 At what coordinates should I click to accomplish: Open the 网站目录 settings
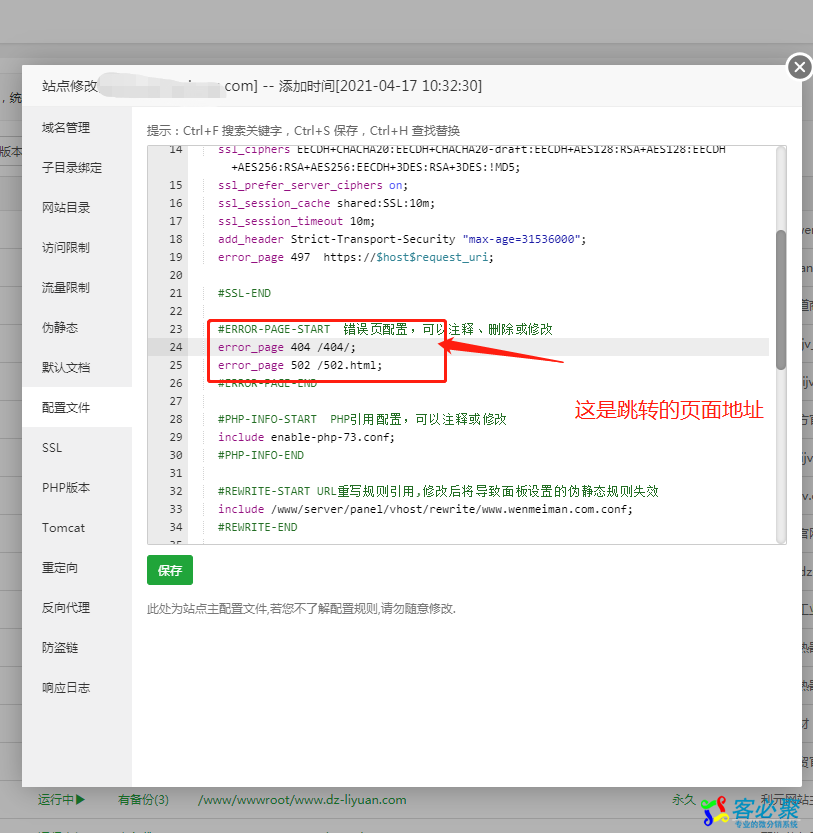tap(66, 208)
